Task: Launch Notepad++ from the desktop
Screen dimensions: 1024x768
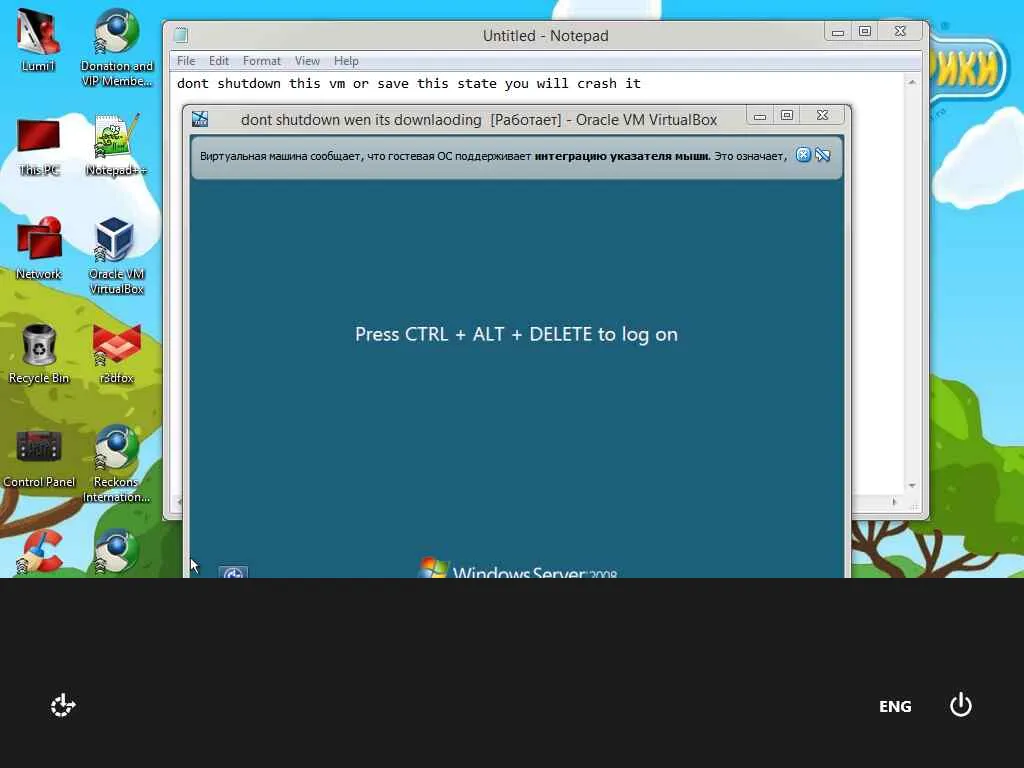Action: pos(116,145)
